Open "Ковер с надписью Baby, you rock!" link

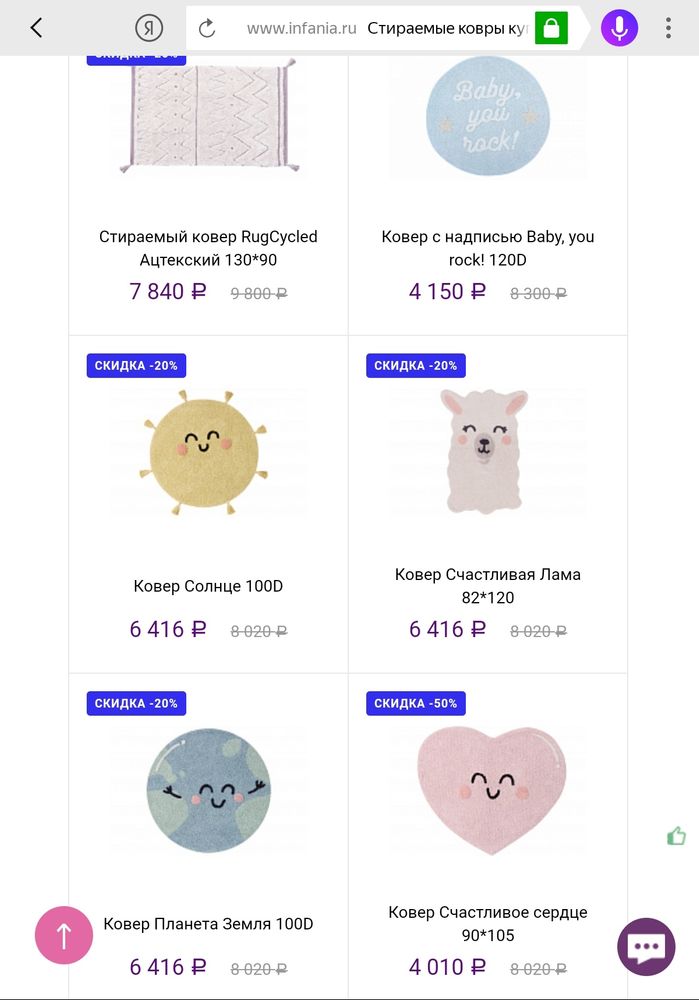coord(488,248)
